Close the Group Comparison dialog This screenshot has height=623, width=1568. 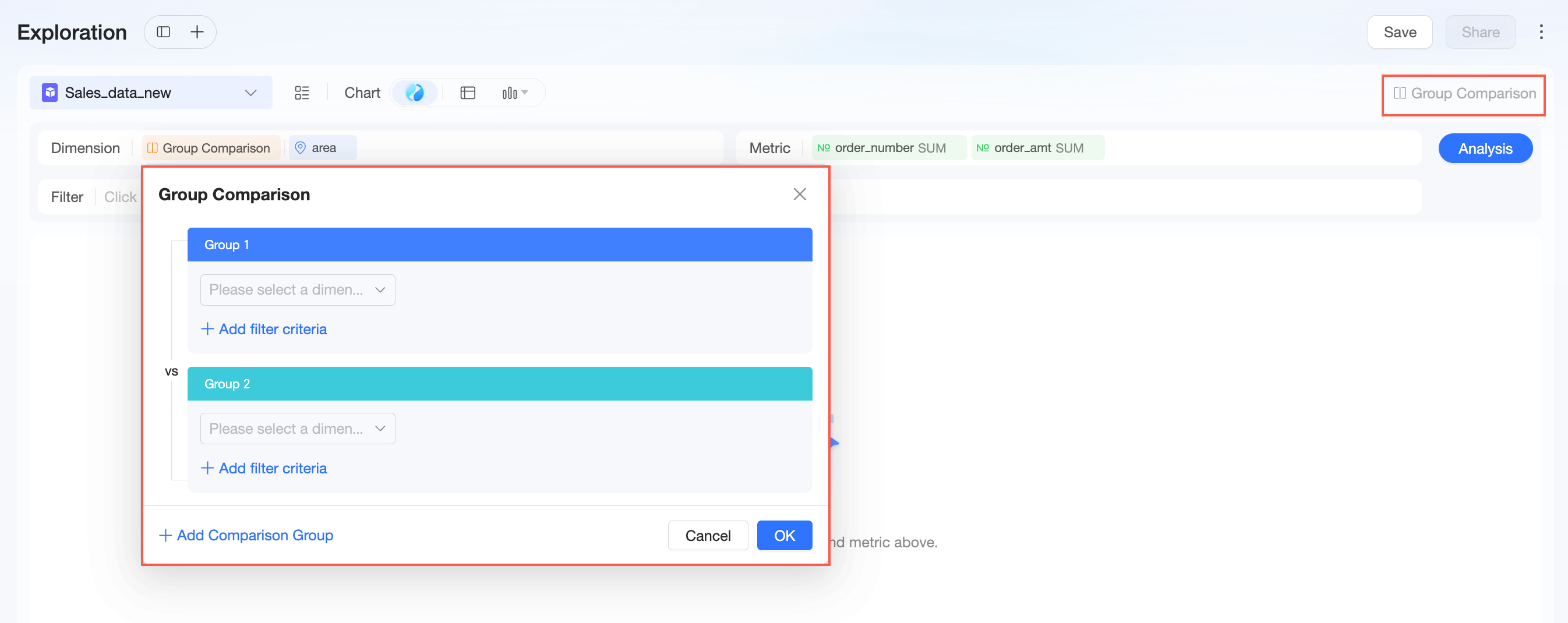[x=799, y=194]
